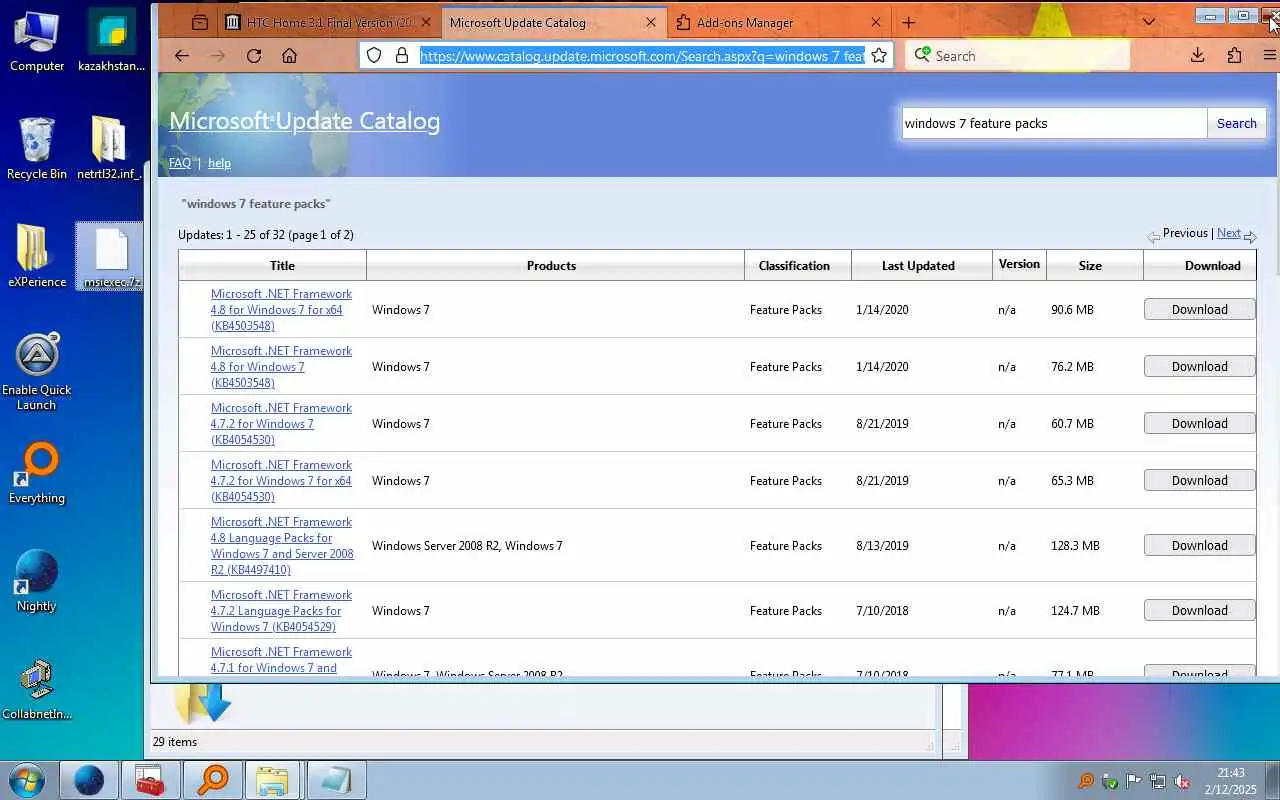This screenshot has height=800, width=1280.
Task: Click the muted volume tray icon
Action: point(1182,781)
